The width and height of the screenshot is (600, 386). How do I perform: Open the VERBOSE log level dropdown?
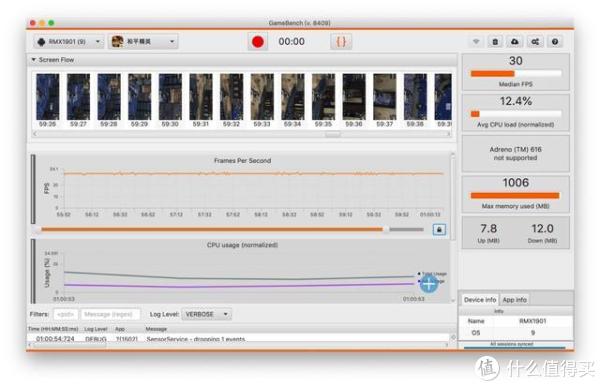pos(206,314)
